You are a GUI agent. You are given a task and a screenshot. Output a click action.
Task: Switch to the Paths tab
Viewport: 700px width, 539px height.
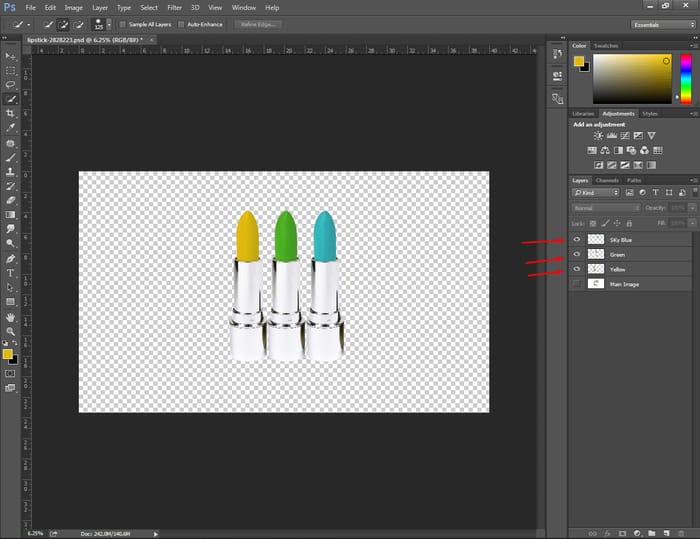[x=634, y=180]
